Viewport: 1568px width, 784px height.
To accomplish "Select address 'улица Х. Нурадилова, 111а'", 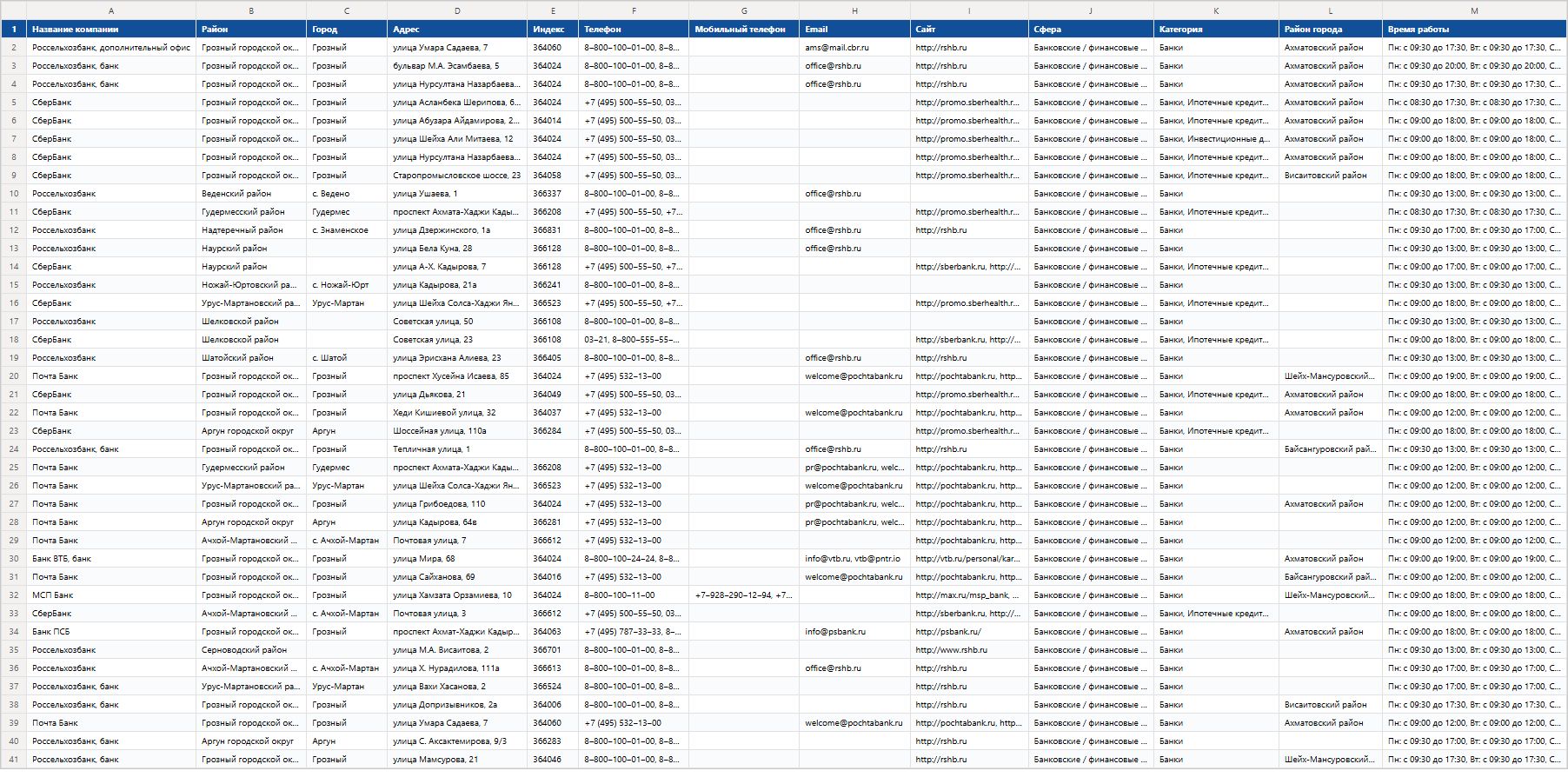I will (x=457, y=668).
